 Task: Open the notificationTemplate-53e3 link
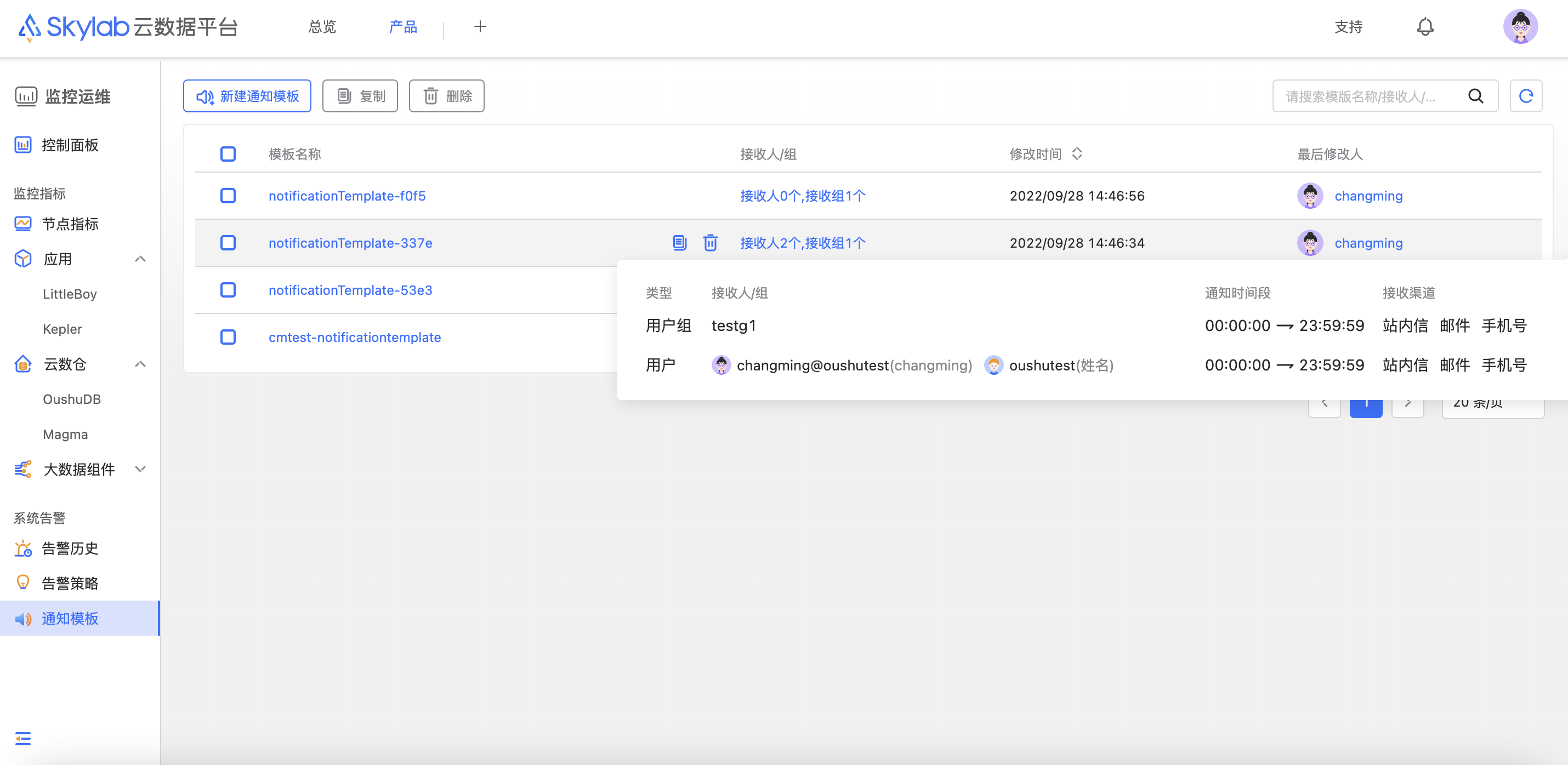(350, 290)
